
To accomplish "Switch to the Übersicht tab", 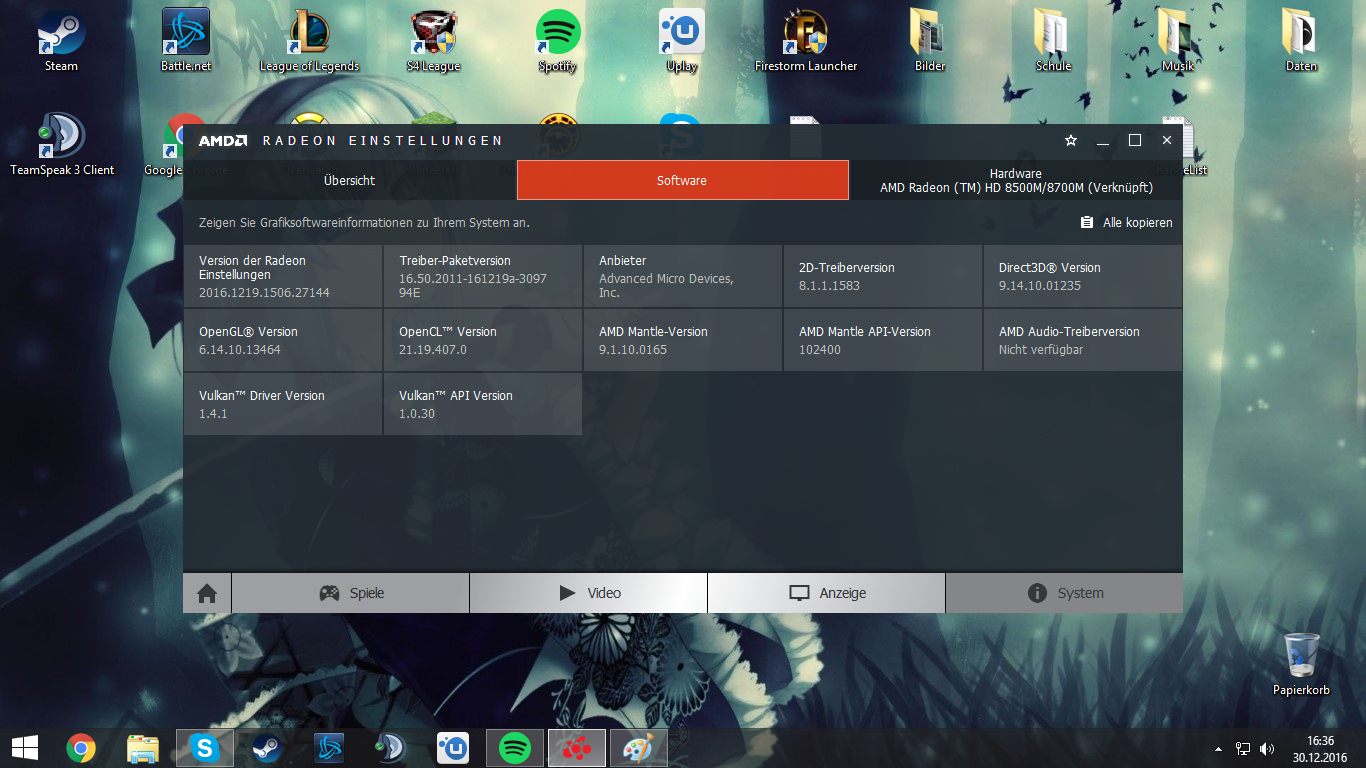I will click(350, 180).
